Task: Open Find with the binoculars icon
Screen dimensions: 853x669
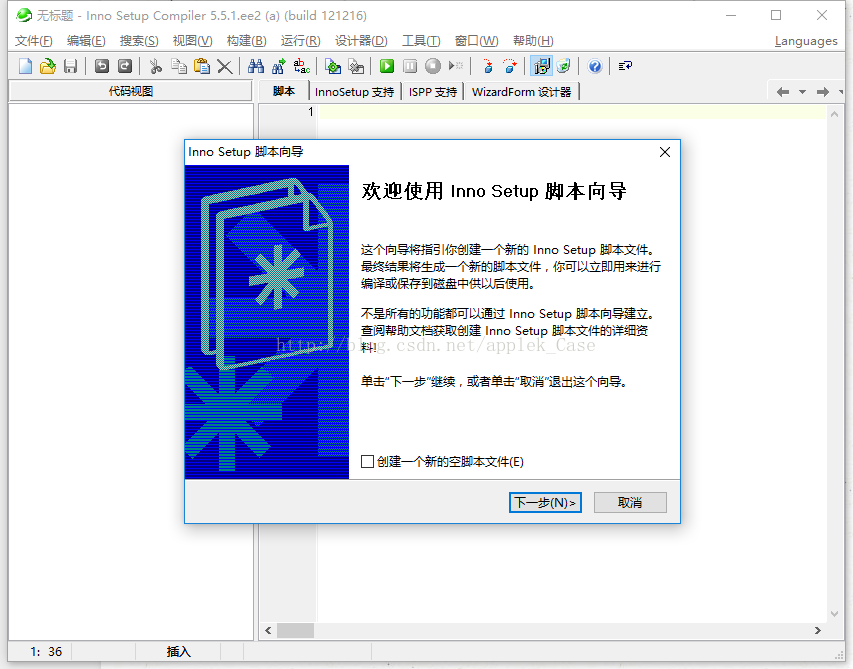Action: pyautogui.click(x=256, y=66)
